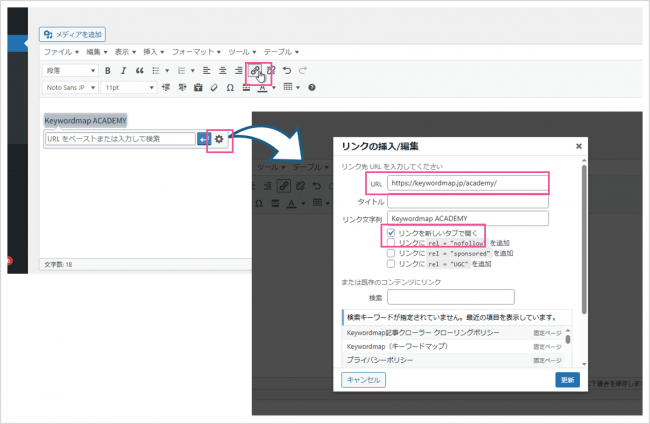Click the URL field in link dialog
Screen dimensions: 650x424
coord(468,183)
